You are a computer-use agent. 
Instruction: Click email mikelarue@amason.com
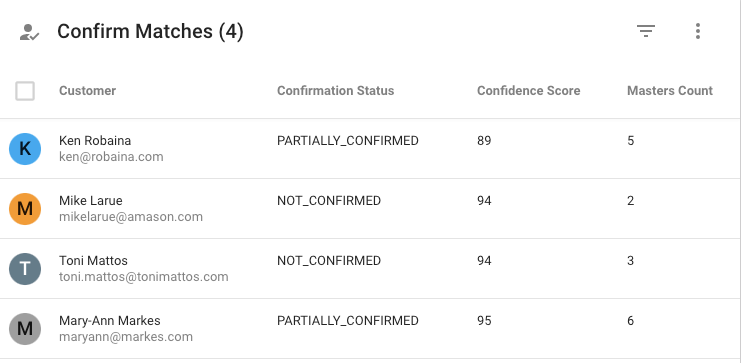tap(131, 217)
